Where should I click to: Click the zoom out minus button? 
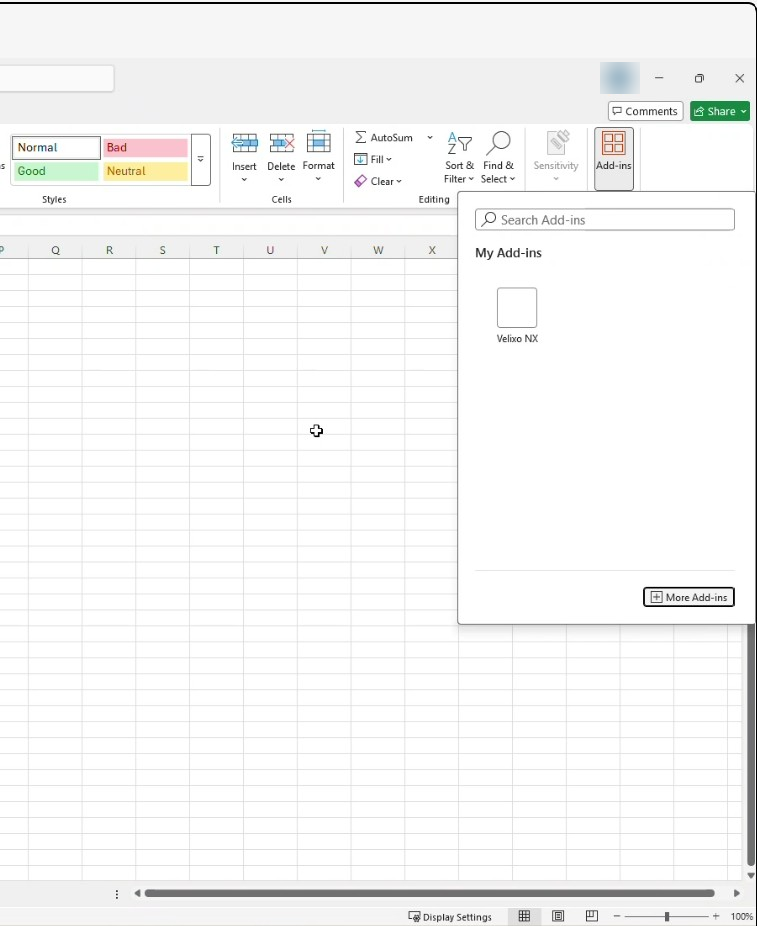coord(617,916)
